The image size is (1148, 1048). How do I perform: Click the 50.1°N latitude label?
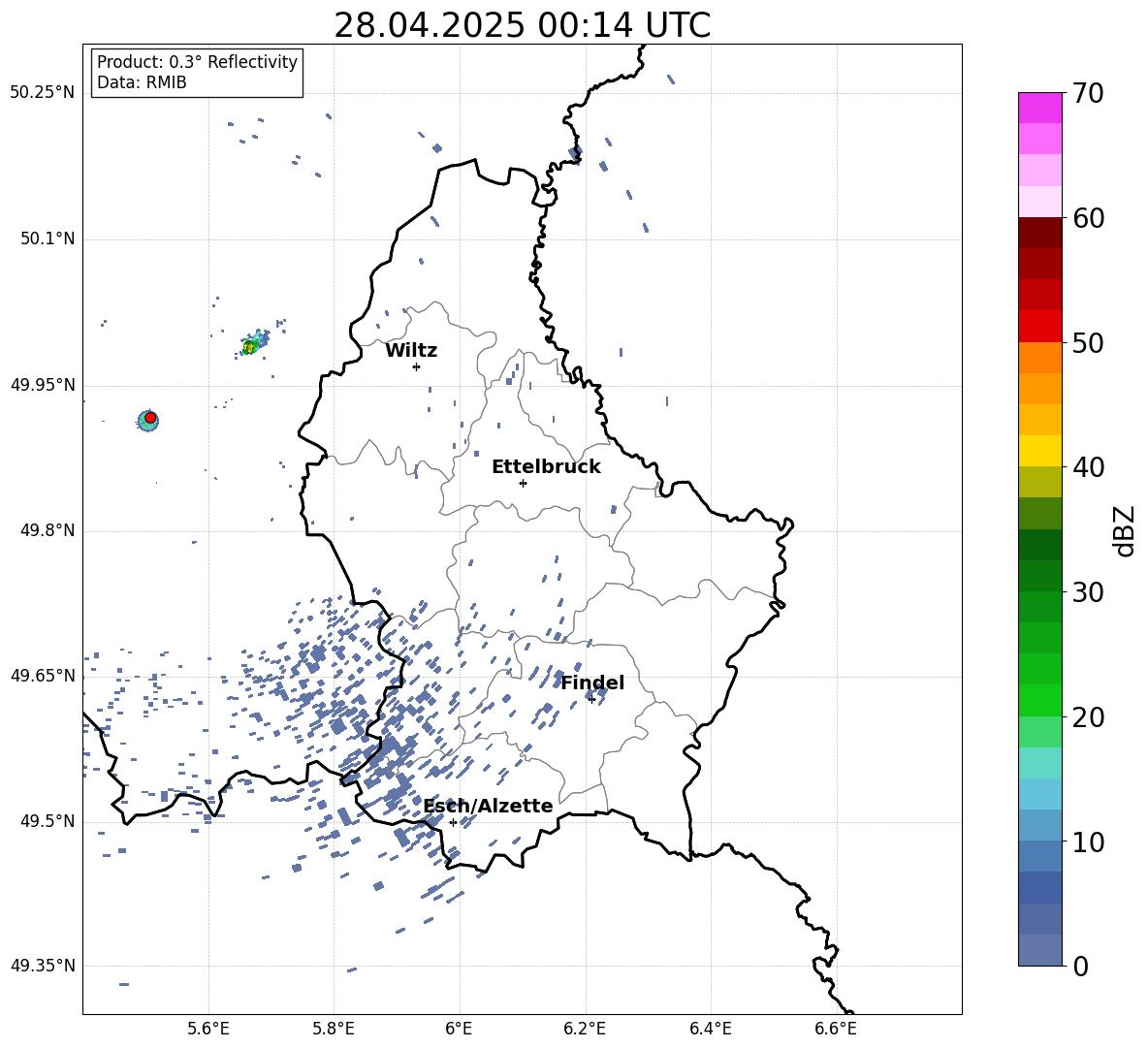coord(48,239)
